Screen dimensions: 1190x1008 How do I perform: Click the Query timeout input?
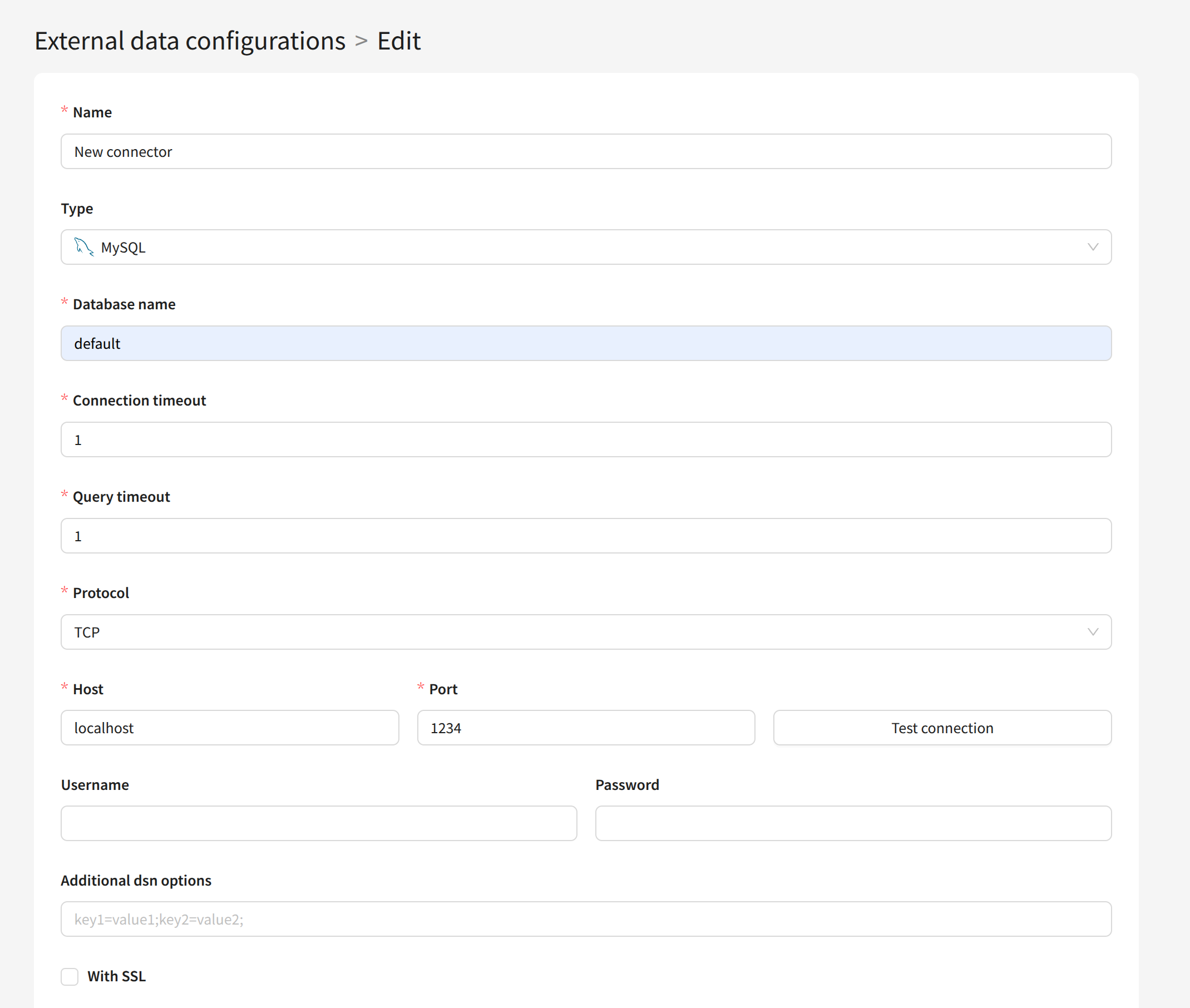585,536
